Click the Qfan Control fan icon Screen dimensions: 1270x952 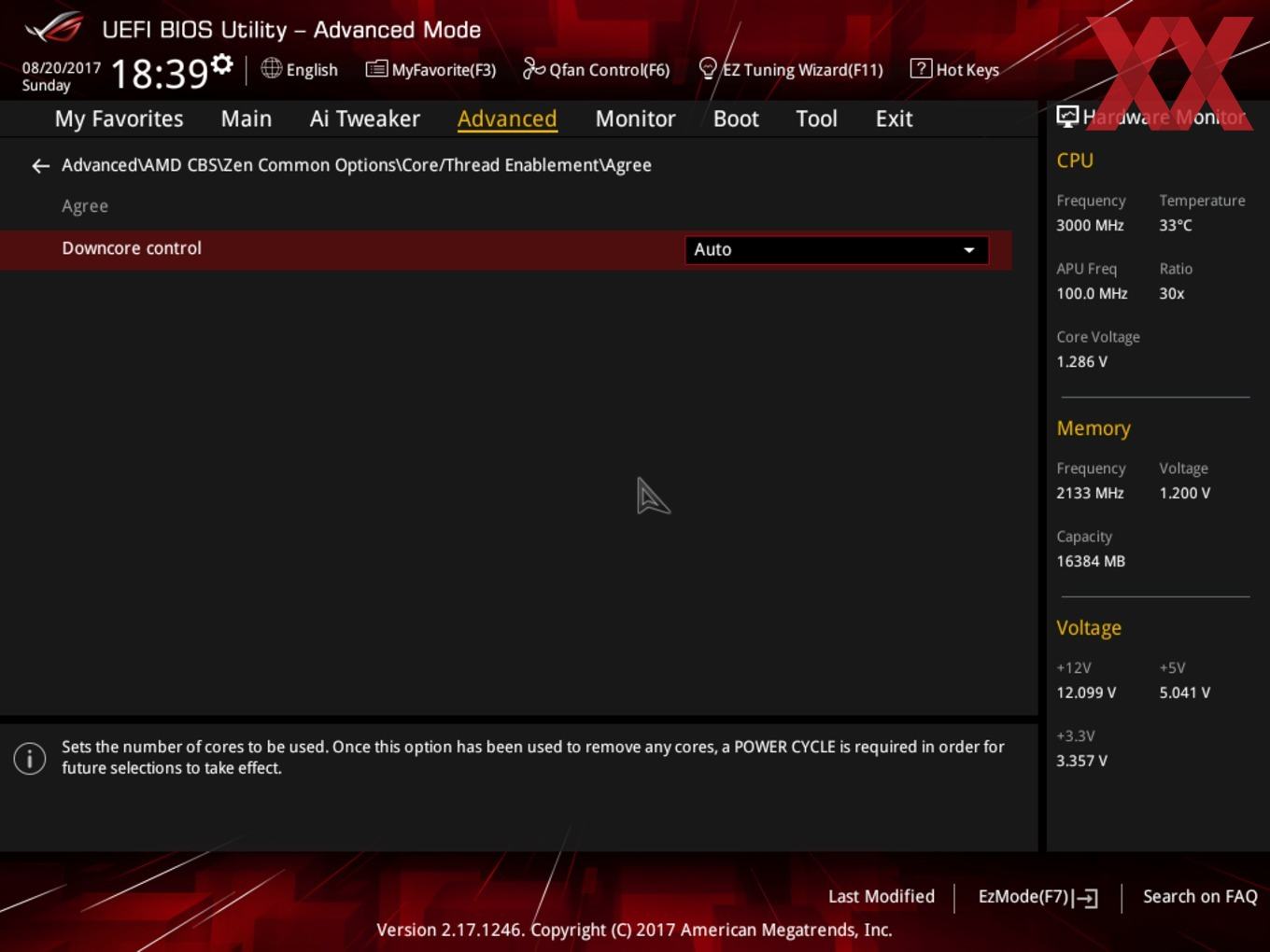[533, 68]
